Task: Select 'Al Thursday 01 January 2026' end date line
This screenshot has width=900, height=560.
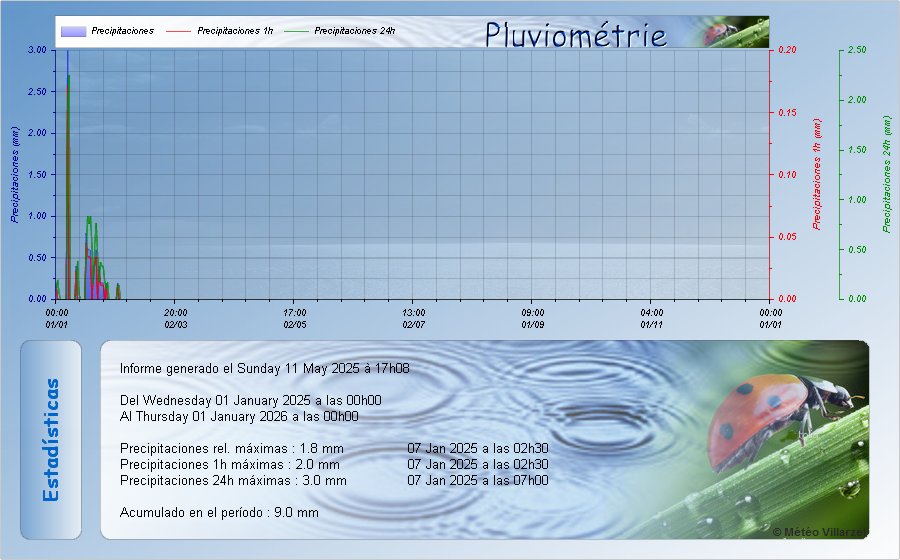Action: [x=239, y=417]
